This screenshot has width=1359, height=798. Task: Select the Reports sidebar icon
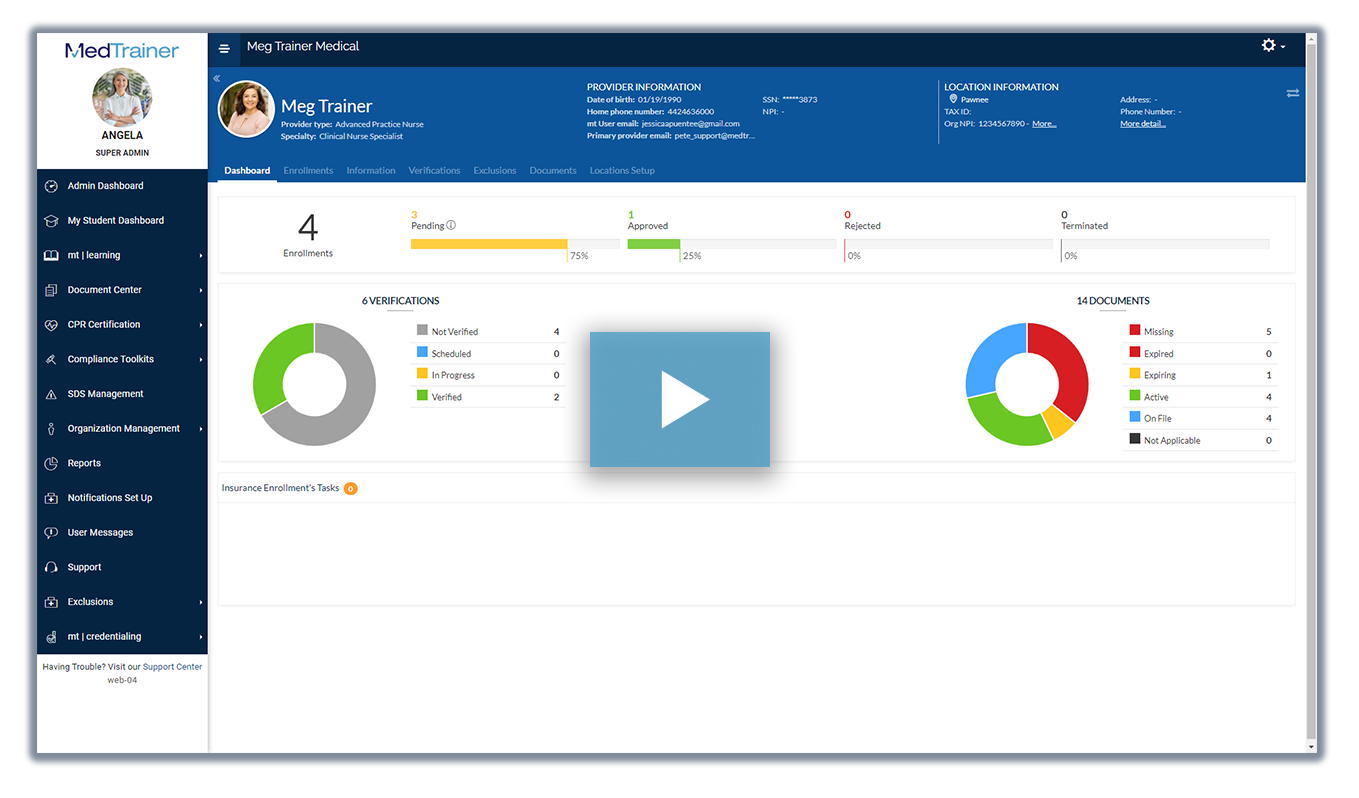click(x=50, y=463)
